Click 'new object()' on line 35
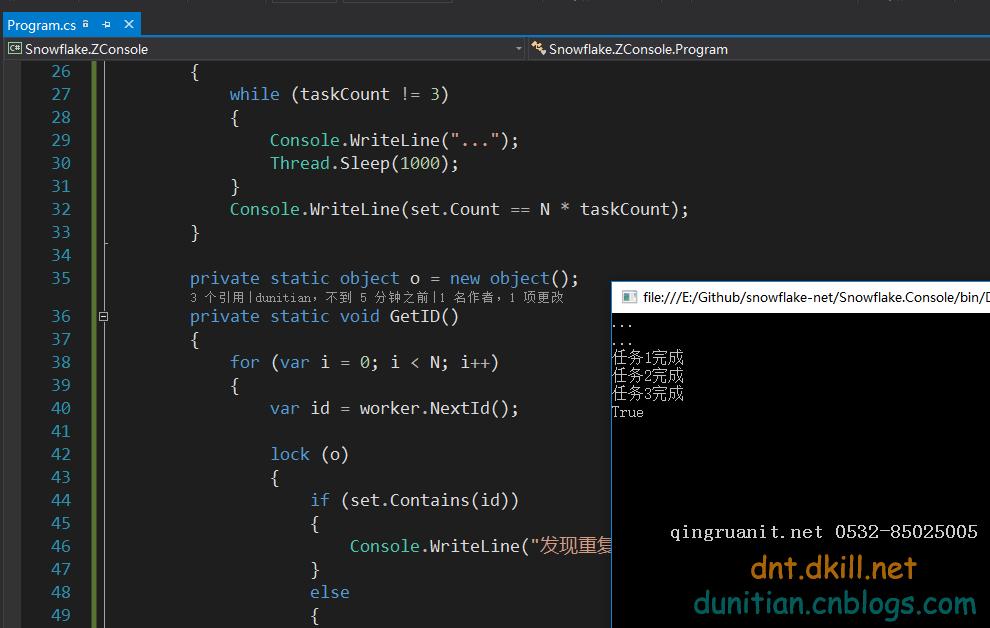Viewport: 990px width, 628px height. (509, 278)
